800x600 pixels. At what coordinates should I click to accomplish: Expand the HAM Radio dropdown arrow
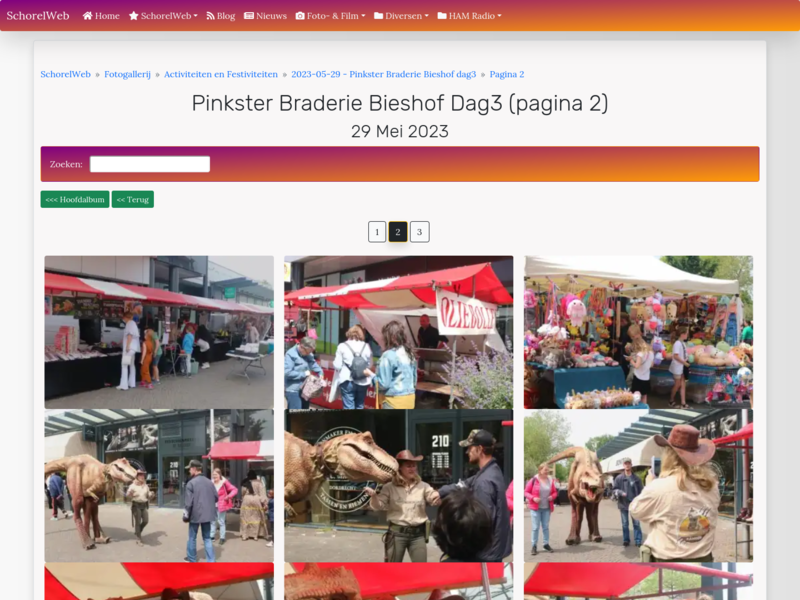499,16
